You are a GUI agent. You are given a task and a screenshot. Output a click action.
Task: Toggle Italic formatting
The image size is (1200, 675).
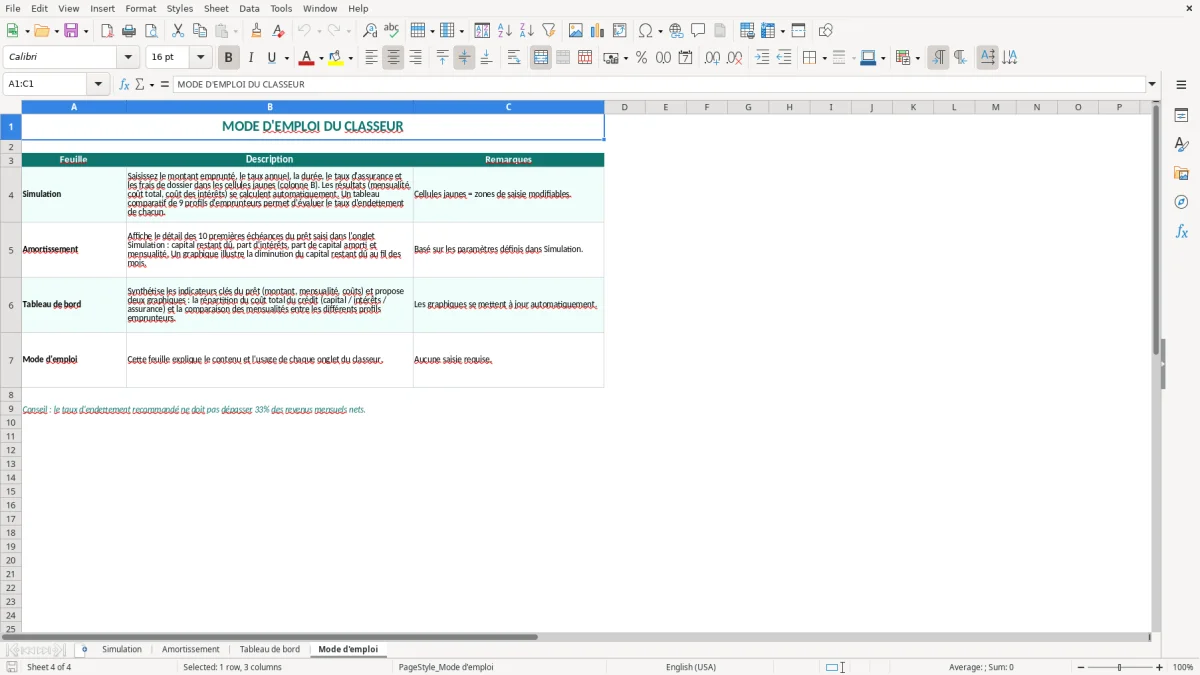[251, 58]
